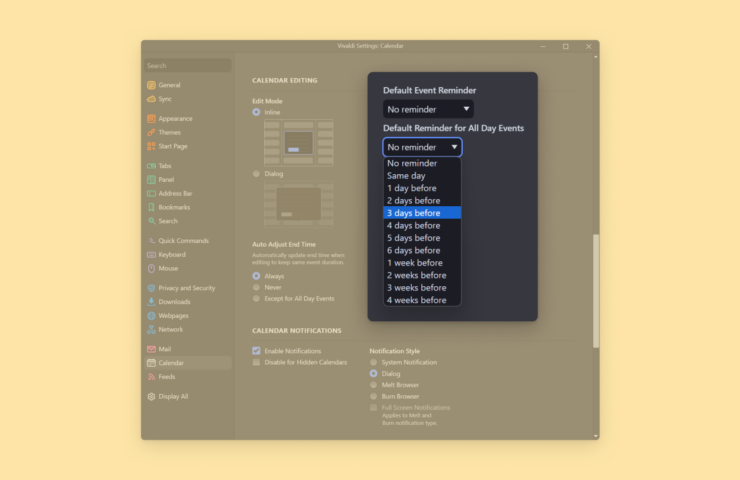The width and height of the screenshot is (740, 480).
Task: Select Melt Browser notification style
Action: 373,385
